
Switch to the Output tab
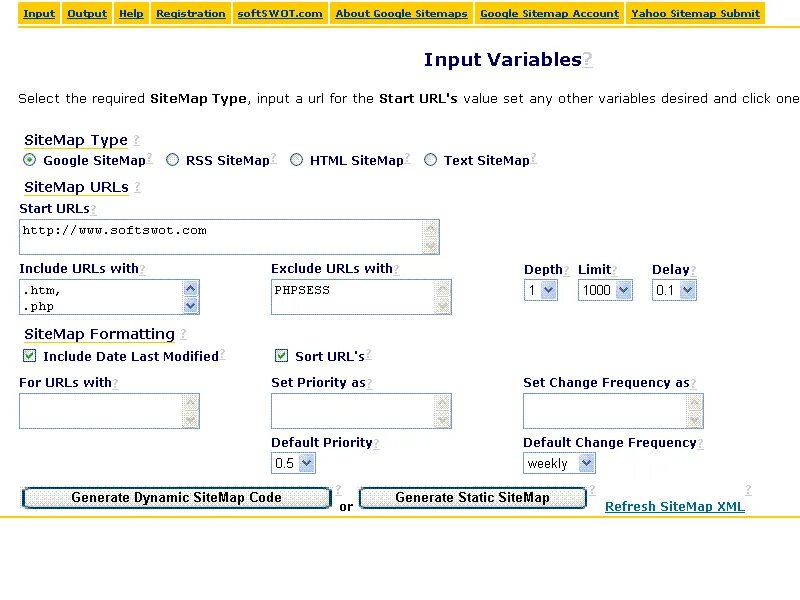coord(87,14)
